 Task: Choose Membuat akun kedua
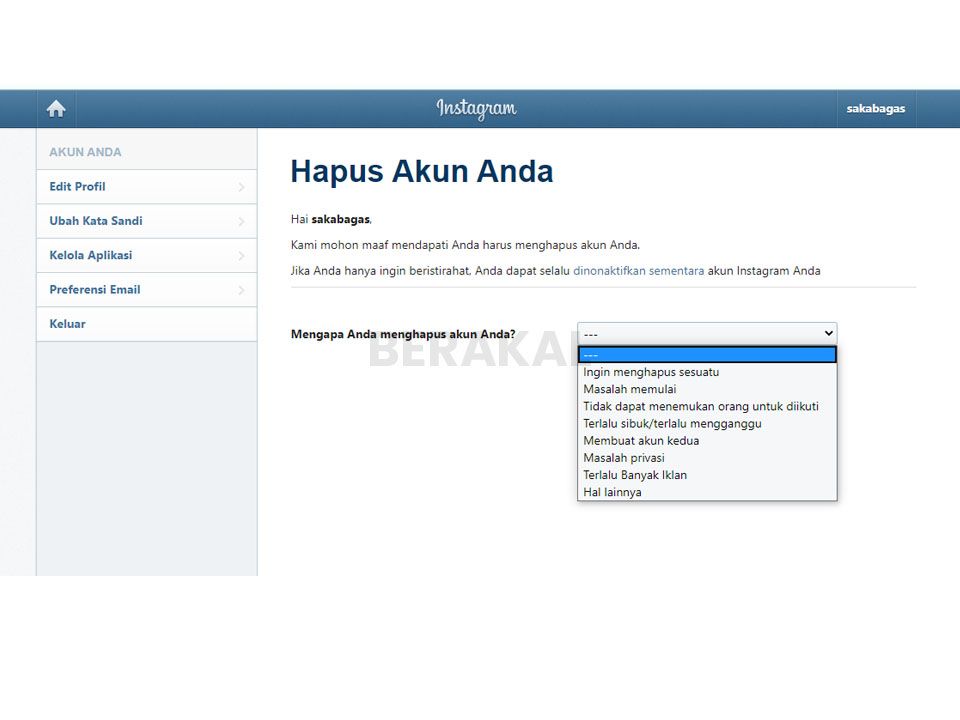(x=707, y=440)
